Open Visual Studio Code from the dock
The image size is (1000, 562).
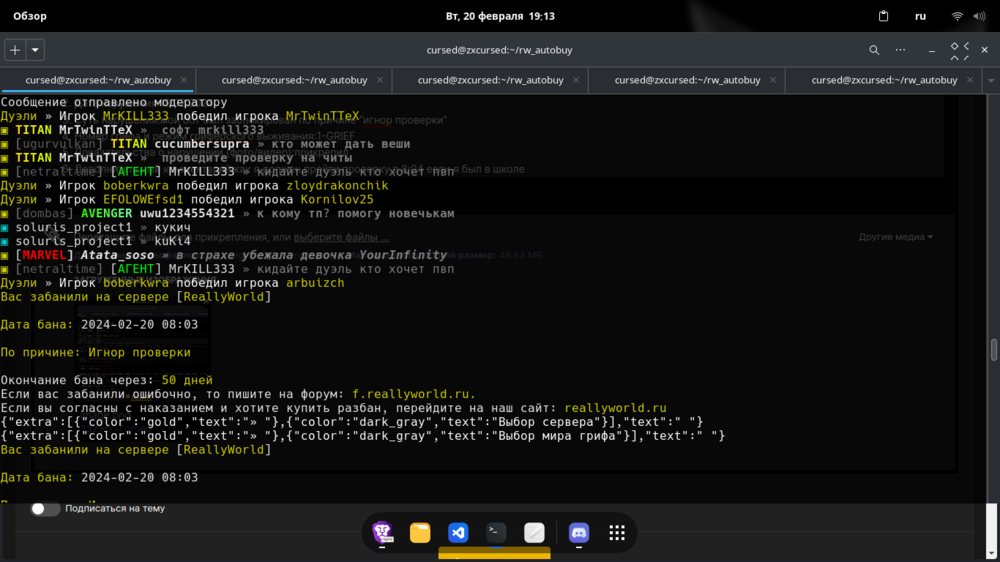click(458, 532)
